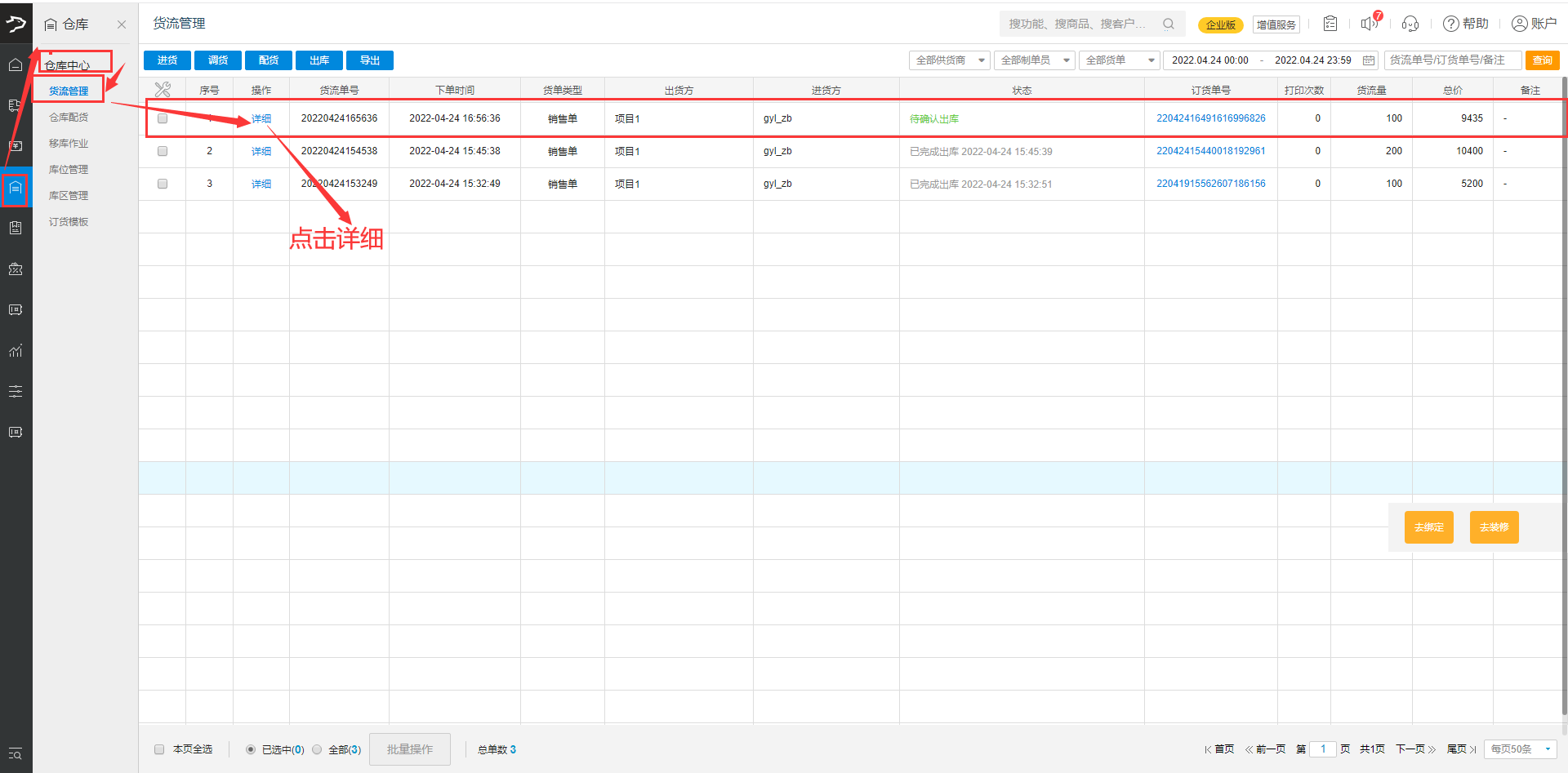The width and height of the screenshot is (1568, 773).
Task: Click 详细 for order 20220424153249
Action: pyautogui.click(x=261, y=184)
